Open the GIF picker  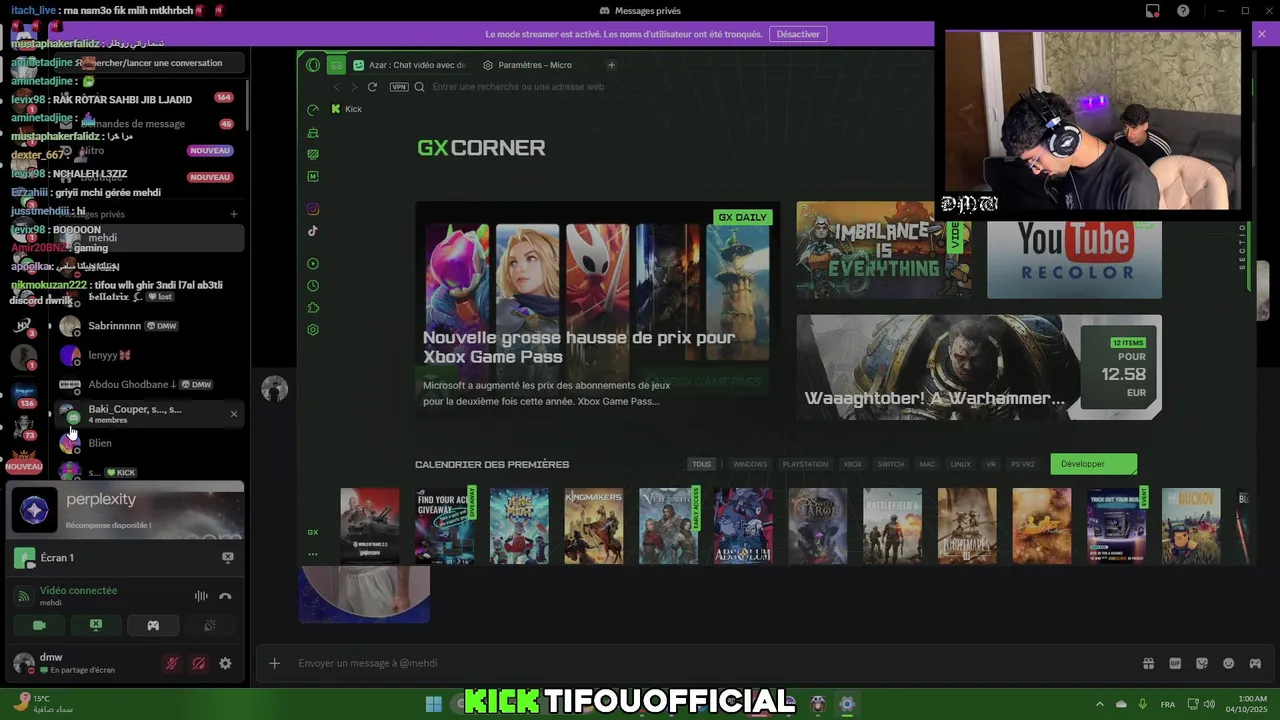(1175, 663)
